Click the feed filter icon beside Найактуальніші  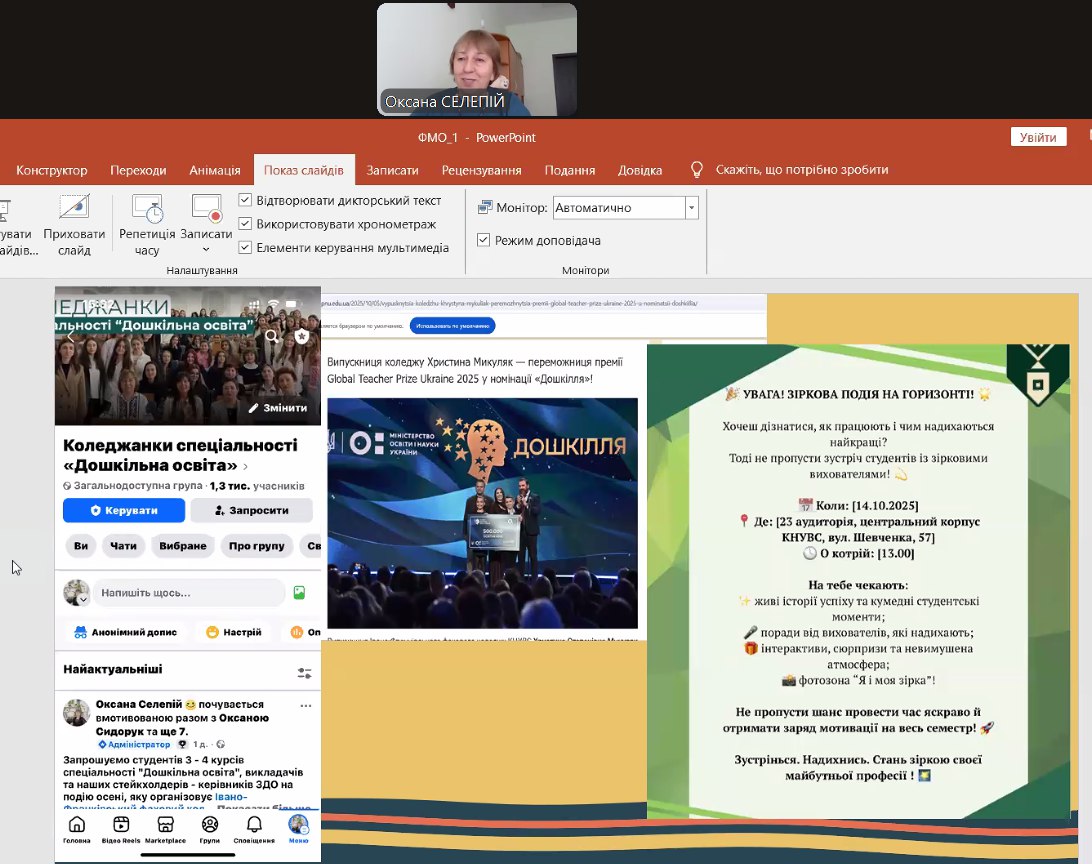(x=304, y=673)
